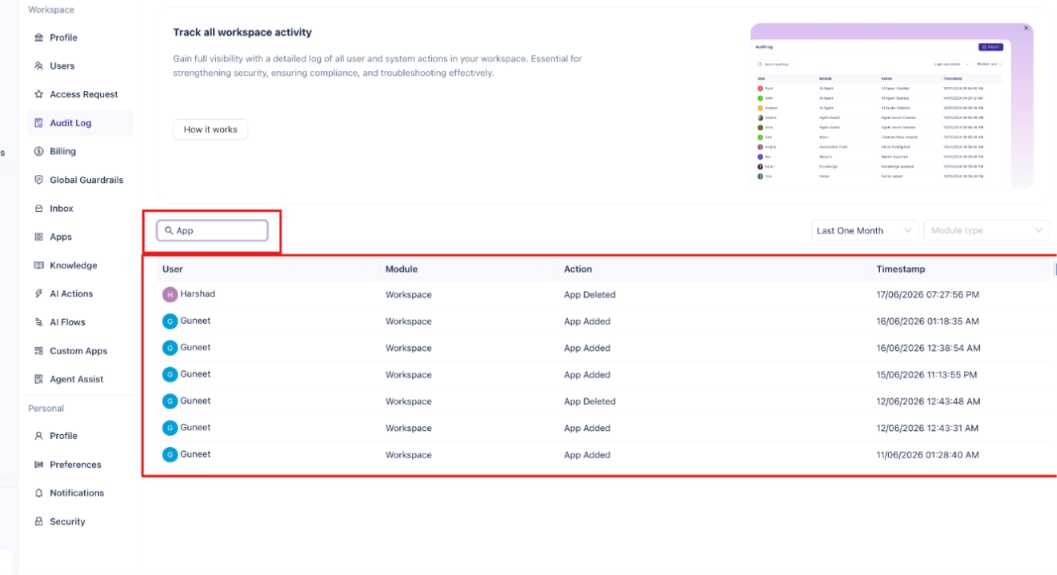Click the Action column header
This screenshot has height=575, width=1057.
coord(578,269)
